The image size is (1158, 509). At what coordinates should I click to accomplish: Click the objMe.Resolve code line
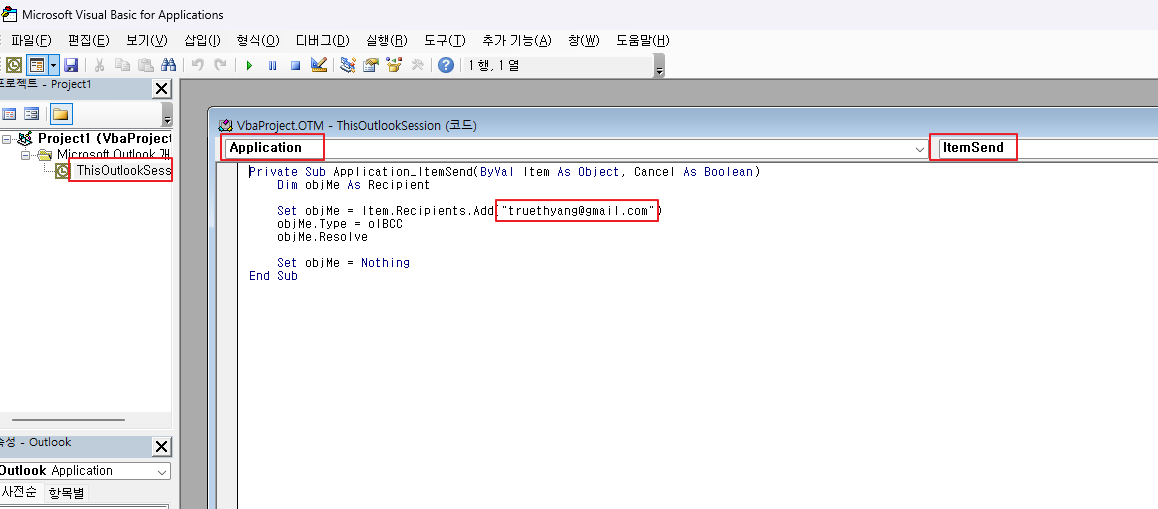point(322,237)
